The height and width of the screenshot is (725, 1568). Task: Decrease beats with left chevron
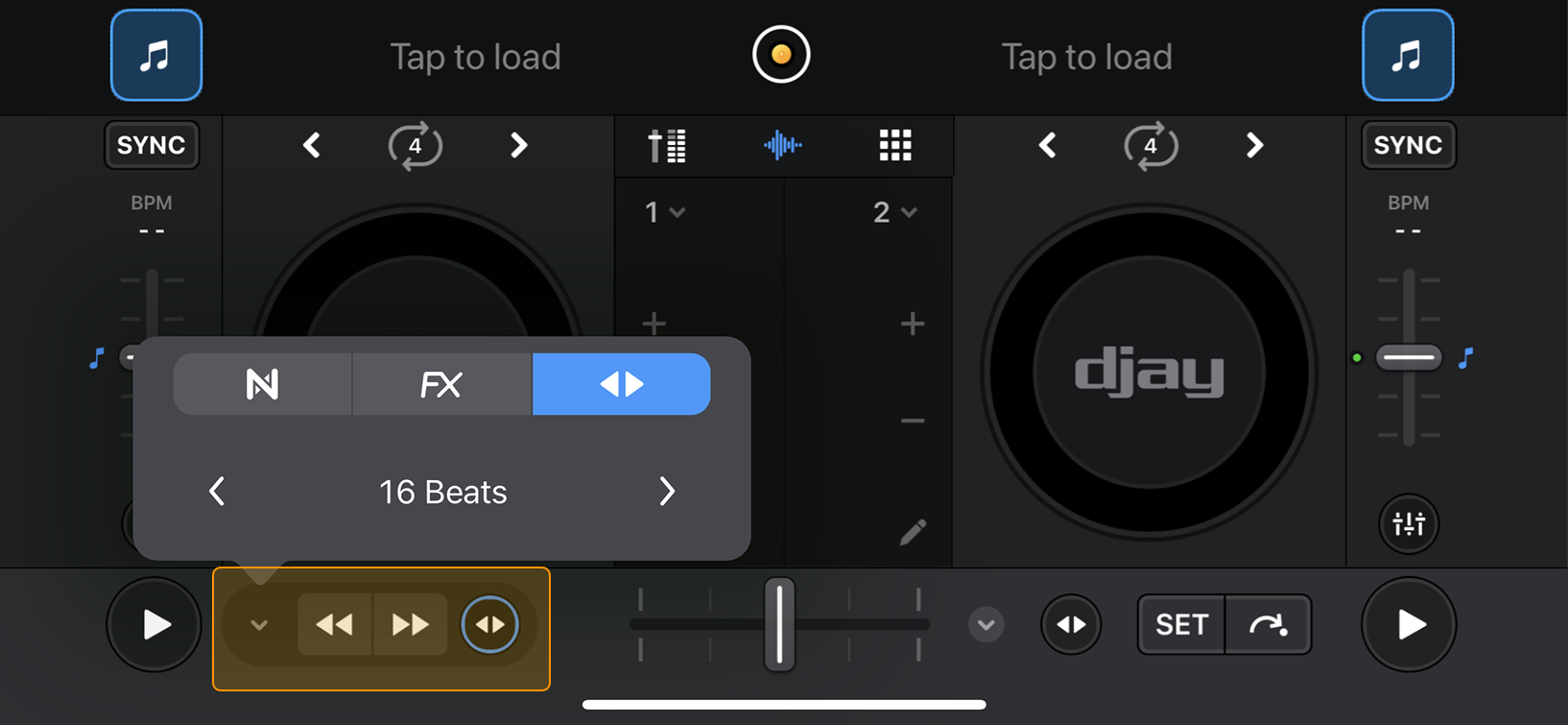(x=217, y=492)
